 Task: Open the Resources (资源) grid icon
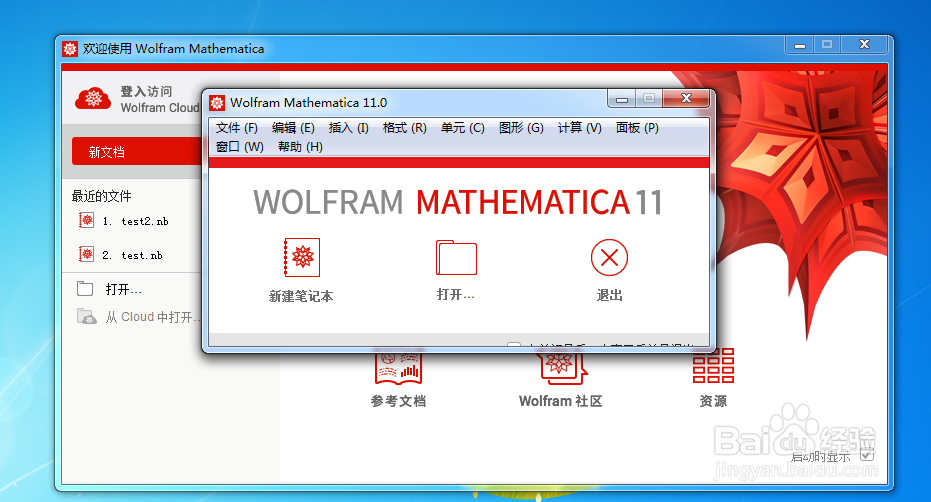pyautogui.click(x=714, y=365)
